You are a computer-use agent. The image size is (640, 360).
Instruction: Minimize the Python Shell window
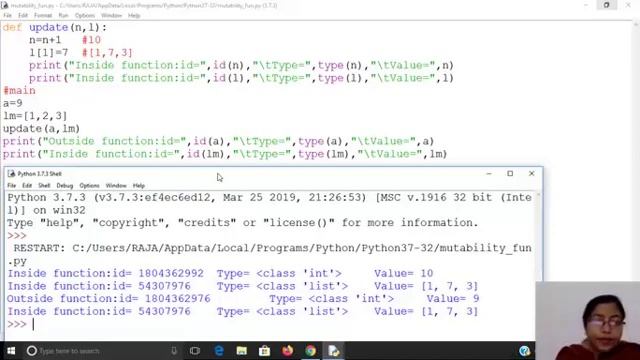(x=489, y=174)
